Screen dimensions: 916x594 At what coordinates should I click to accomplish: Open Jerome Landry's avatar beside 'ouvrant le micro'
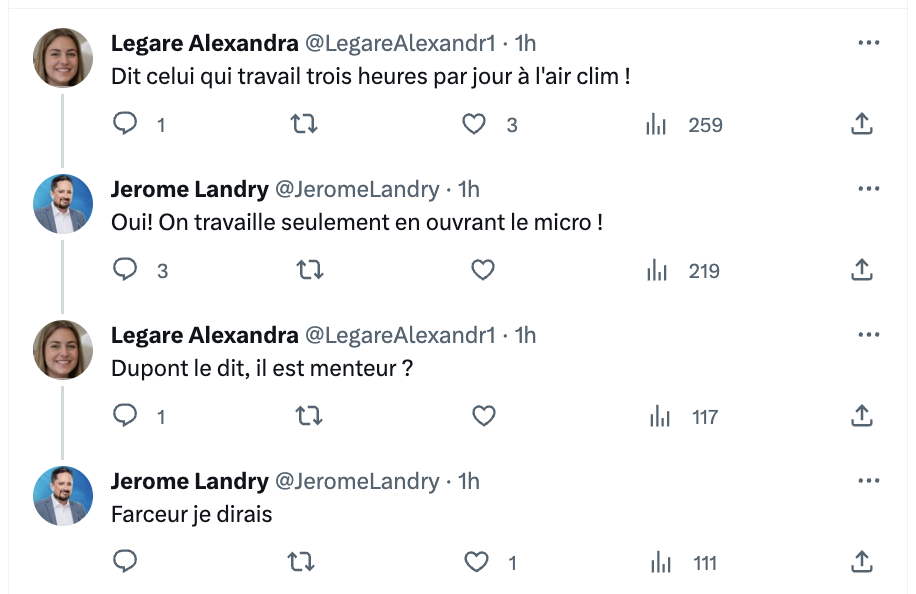point(63,204)
